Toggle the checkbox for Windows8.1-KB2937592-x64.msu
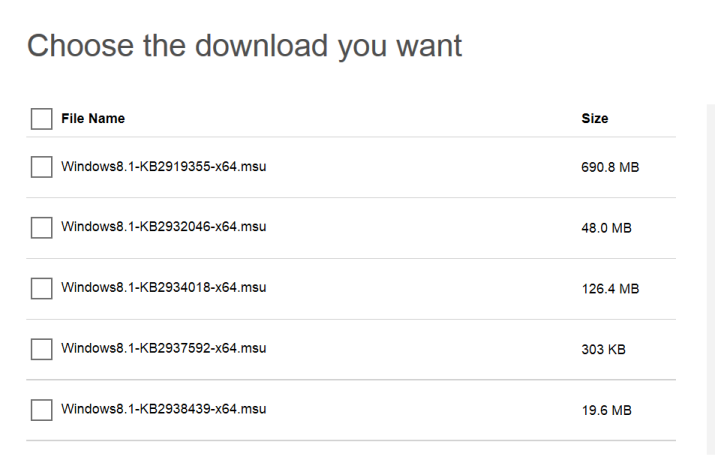The image size is (715, 475). 41,349
